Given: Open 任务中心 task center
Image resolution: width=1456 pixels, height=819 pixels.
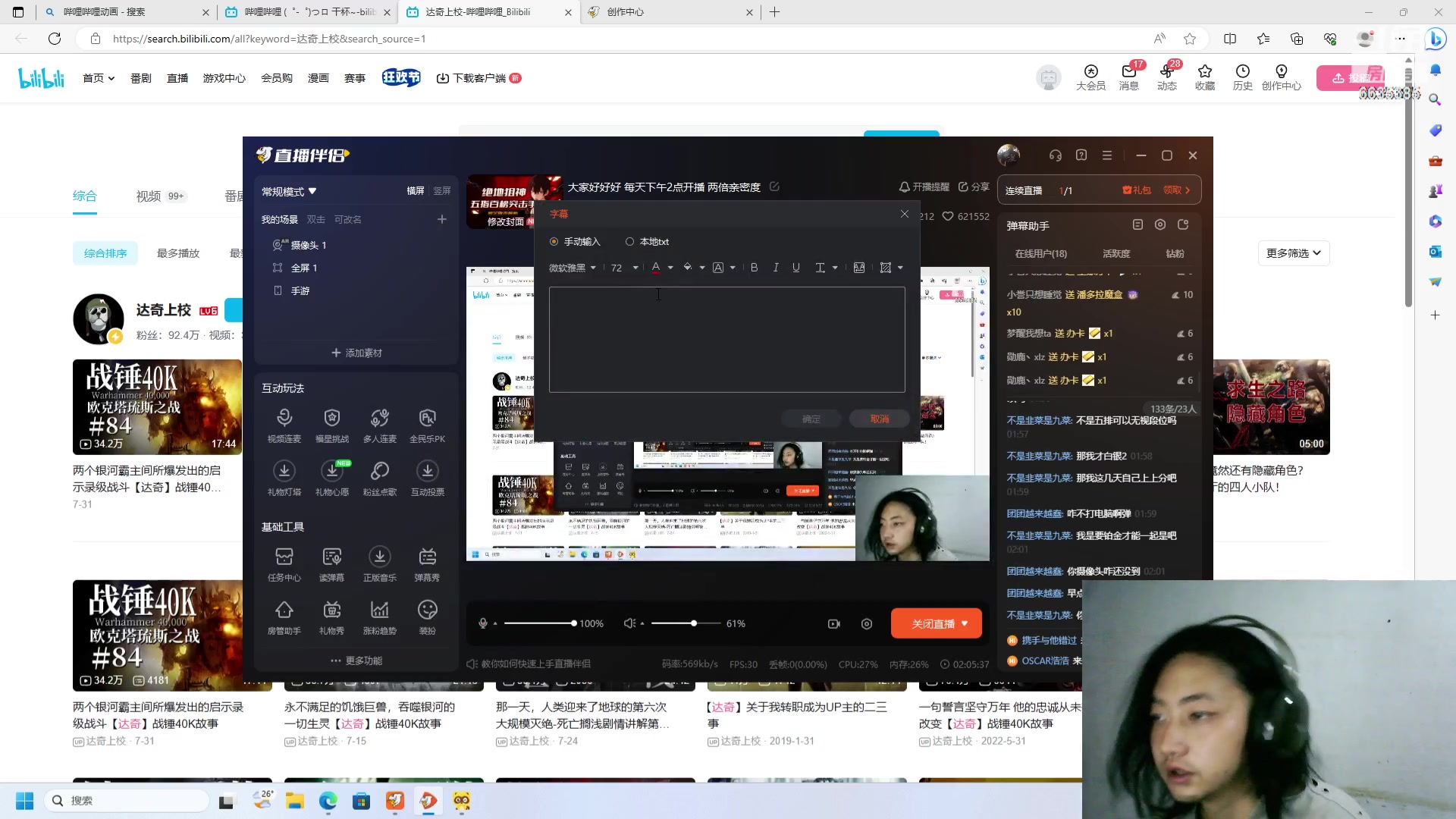Looking at the screenshot, I should click(284, 564).
